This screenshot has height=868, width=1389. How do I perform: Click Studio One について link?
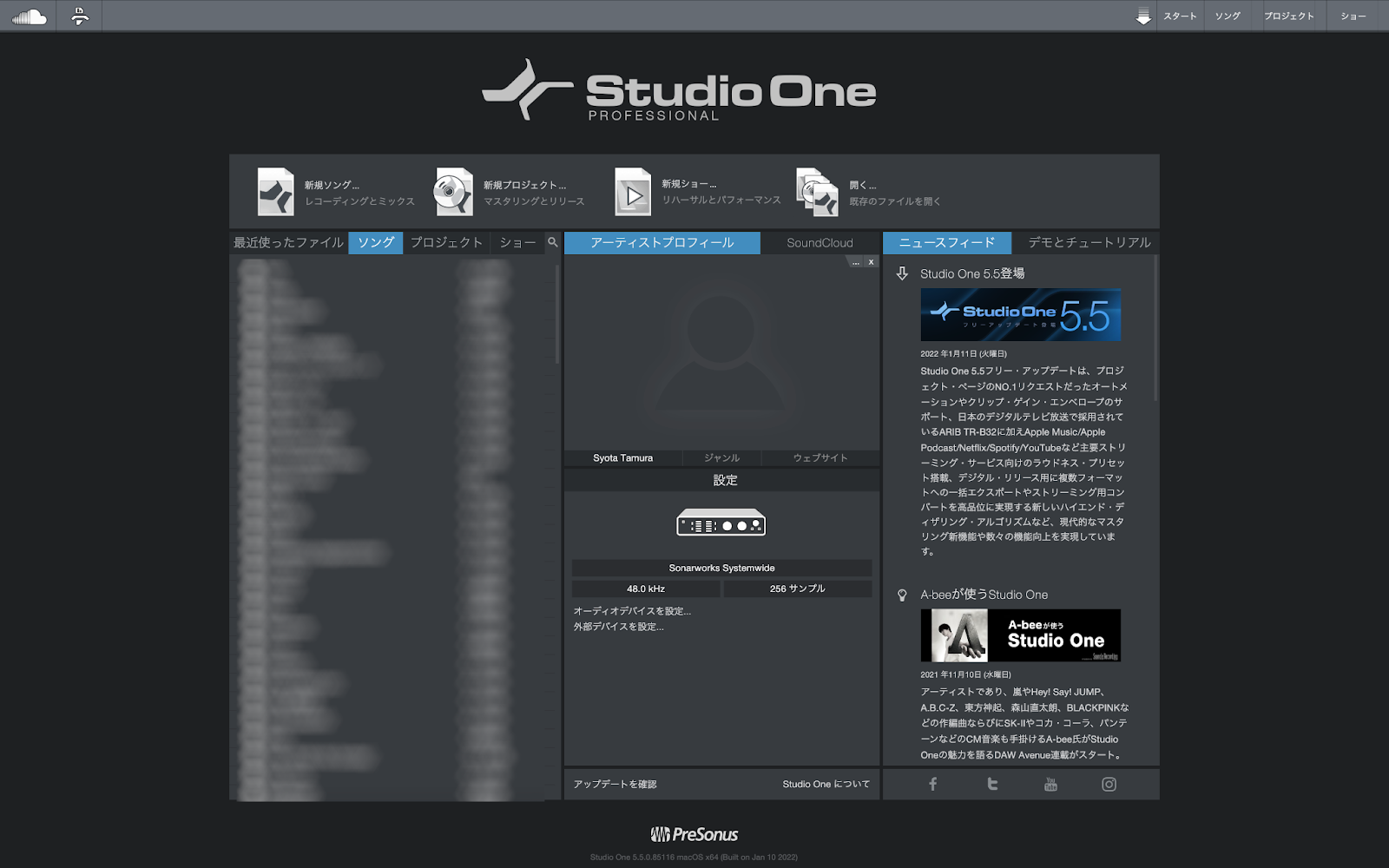point(826,784)
